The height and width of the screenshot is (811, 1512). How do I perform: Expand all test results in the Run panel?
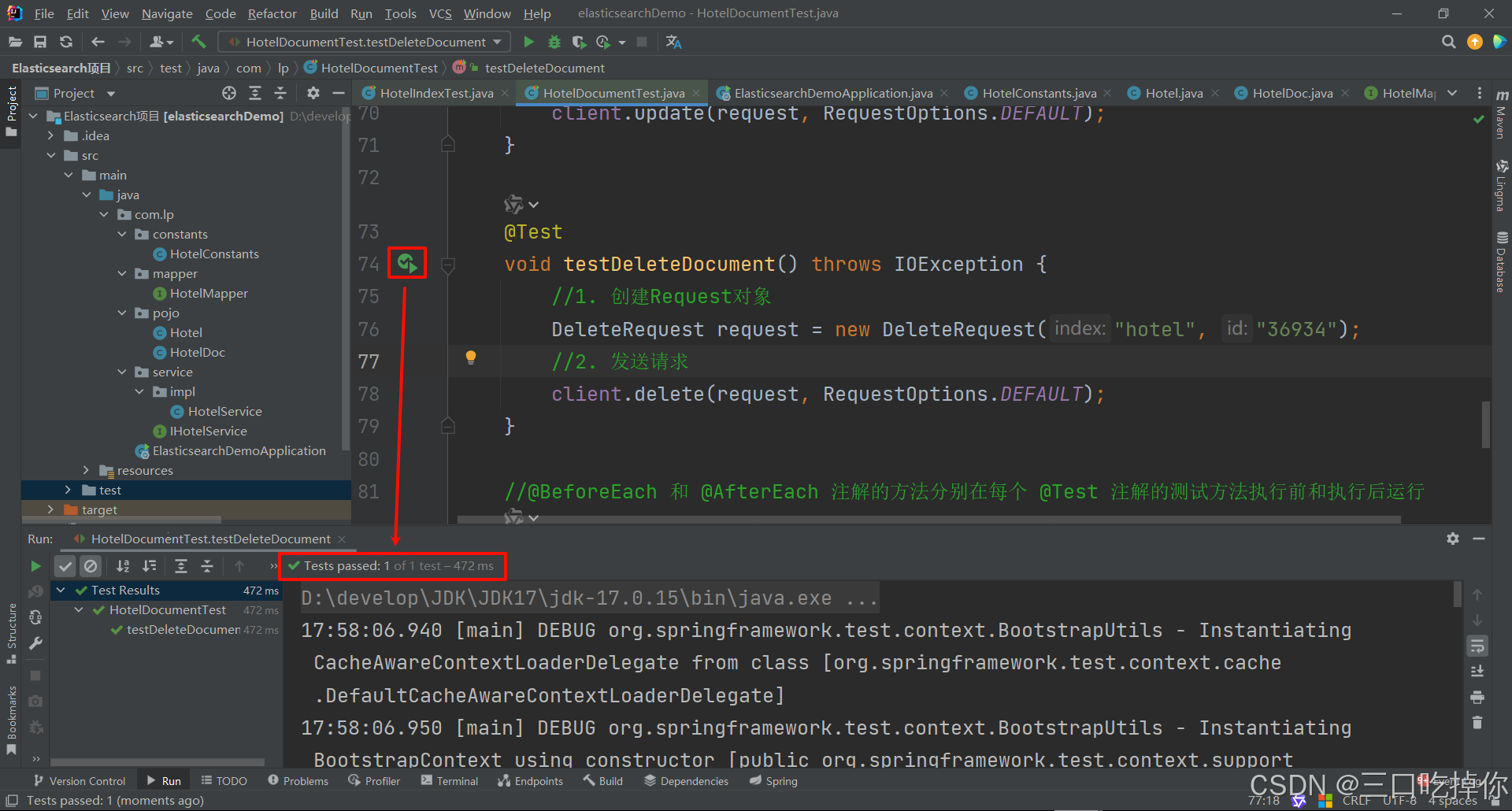(x=181, y=566)
